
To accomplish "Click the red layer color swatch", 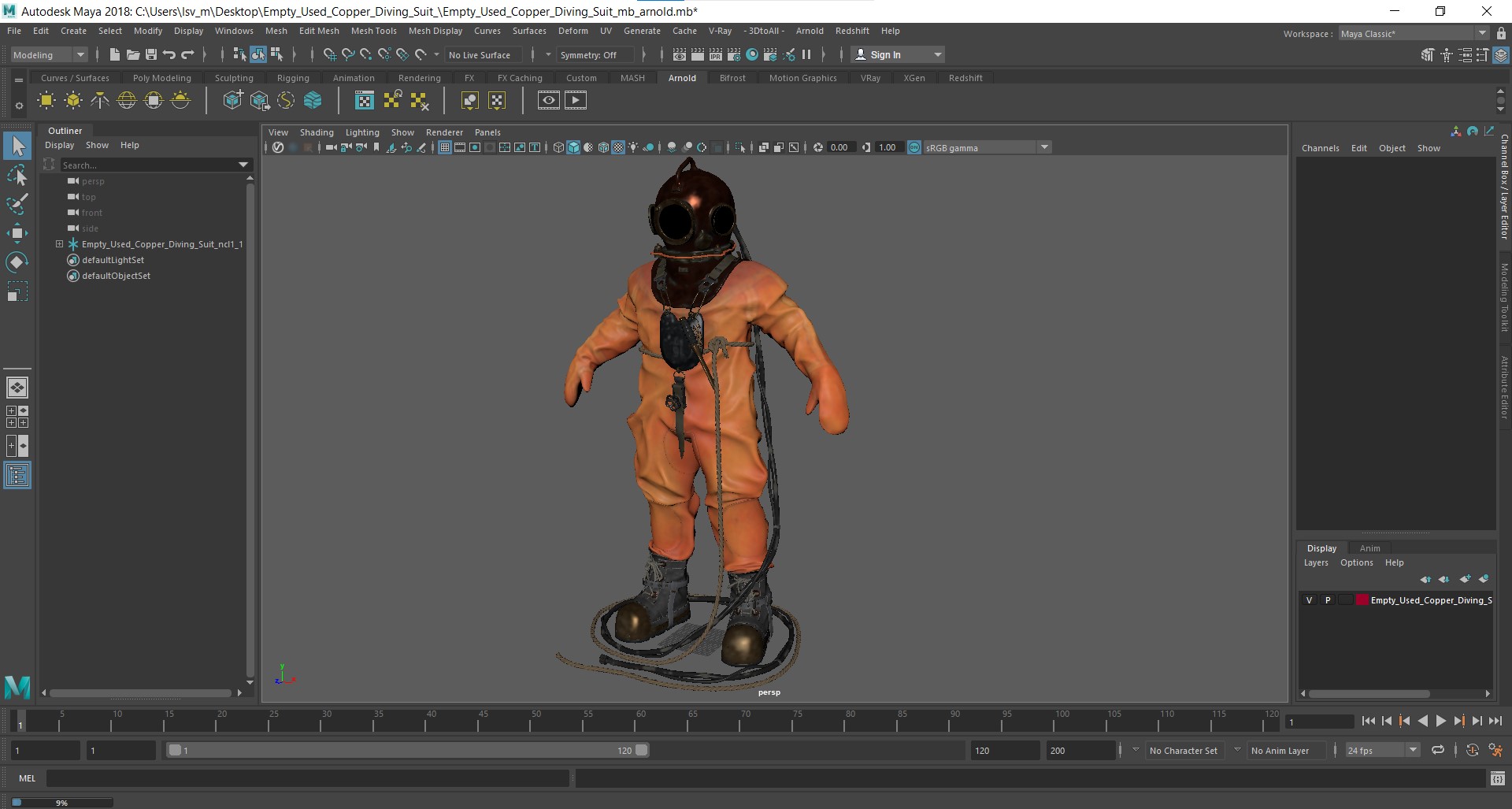I will click(1362, 600).
